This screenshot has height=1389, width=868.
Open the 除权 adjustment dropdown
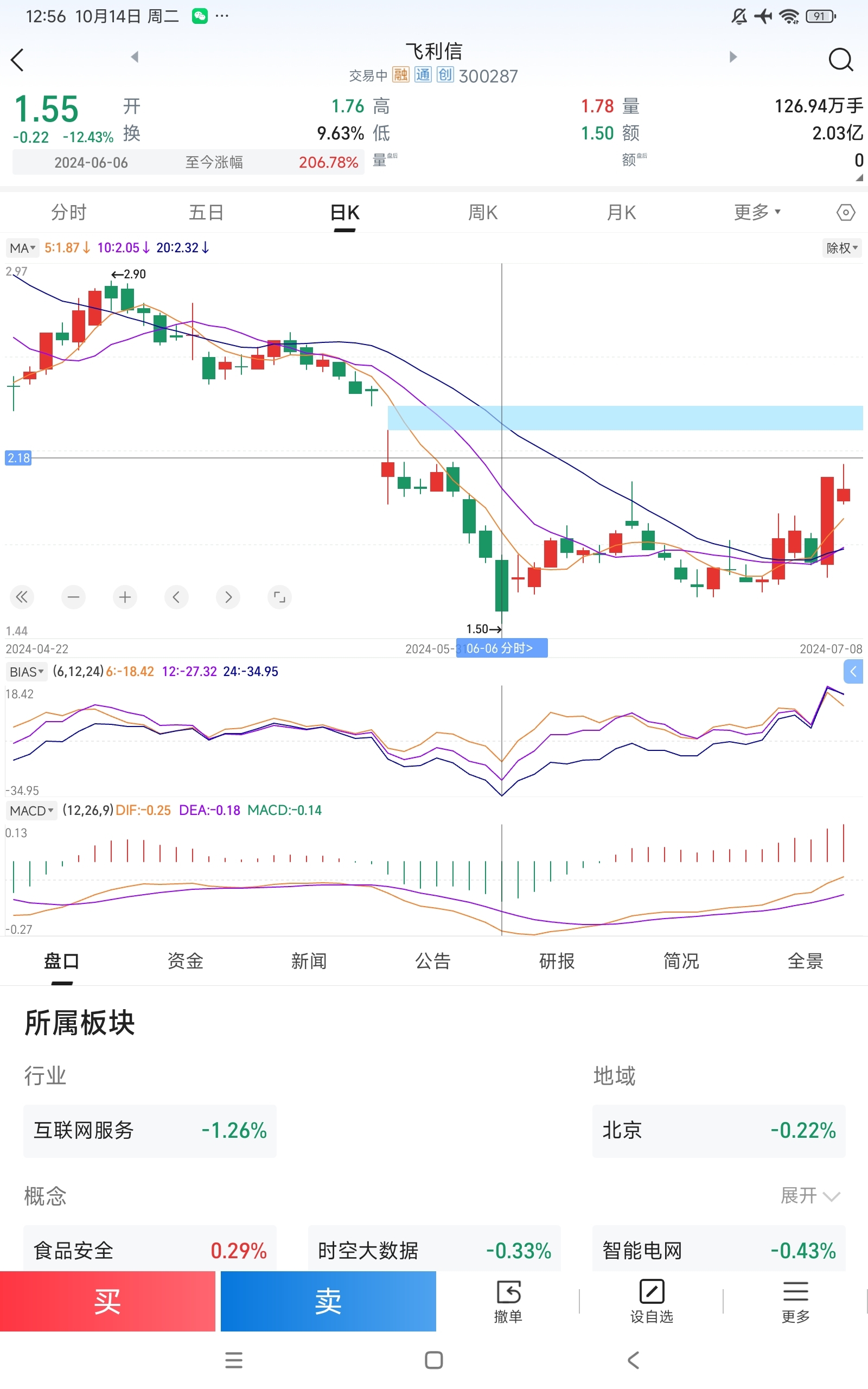click(841, 248)
